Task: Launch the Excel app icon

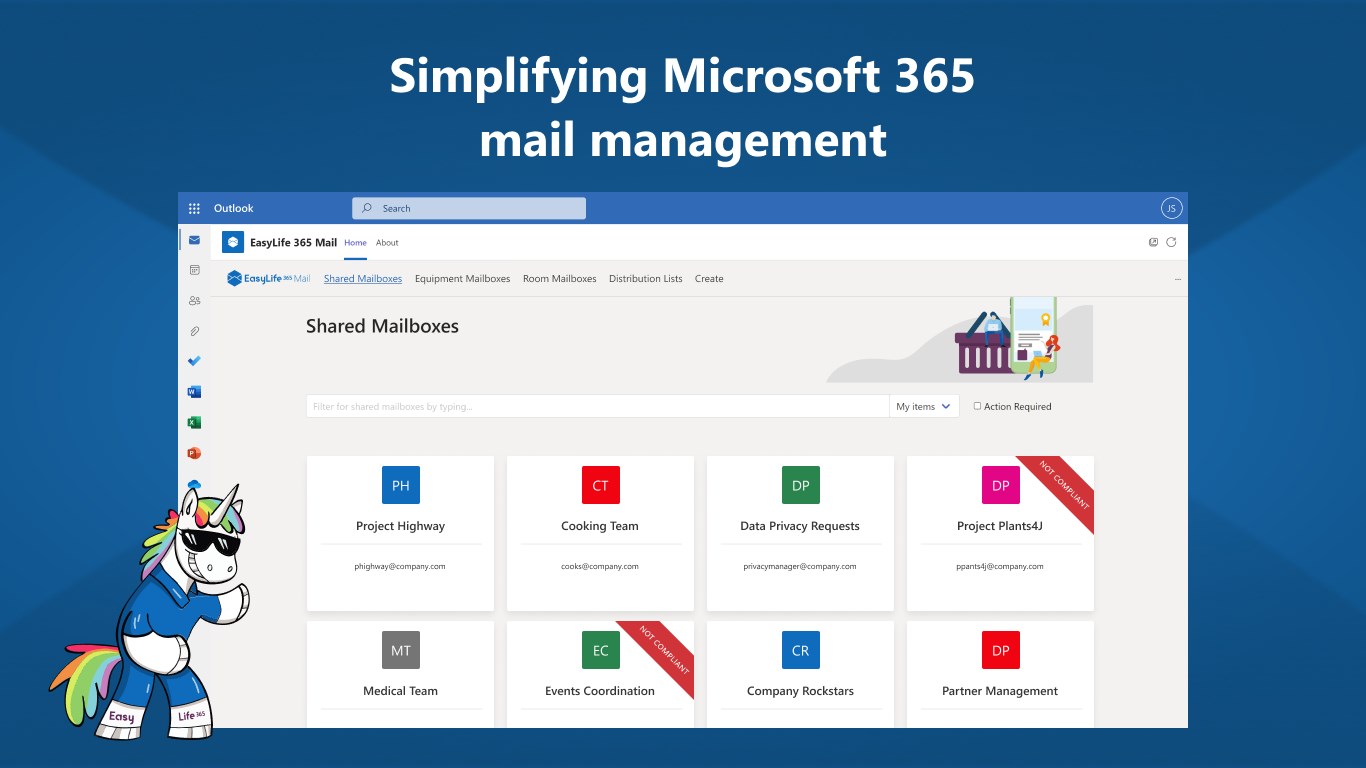Action: tap(194, 422)
